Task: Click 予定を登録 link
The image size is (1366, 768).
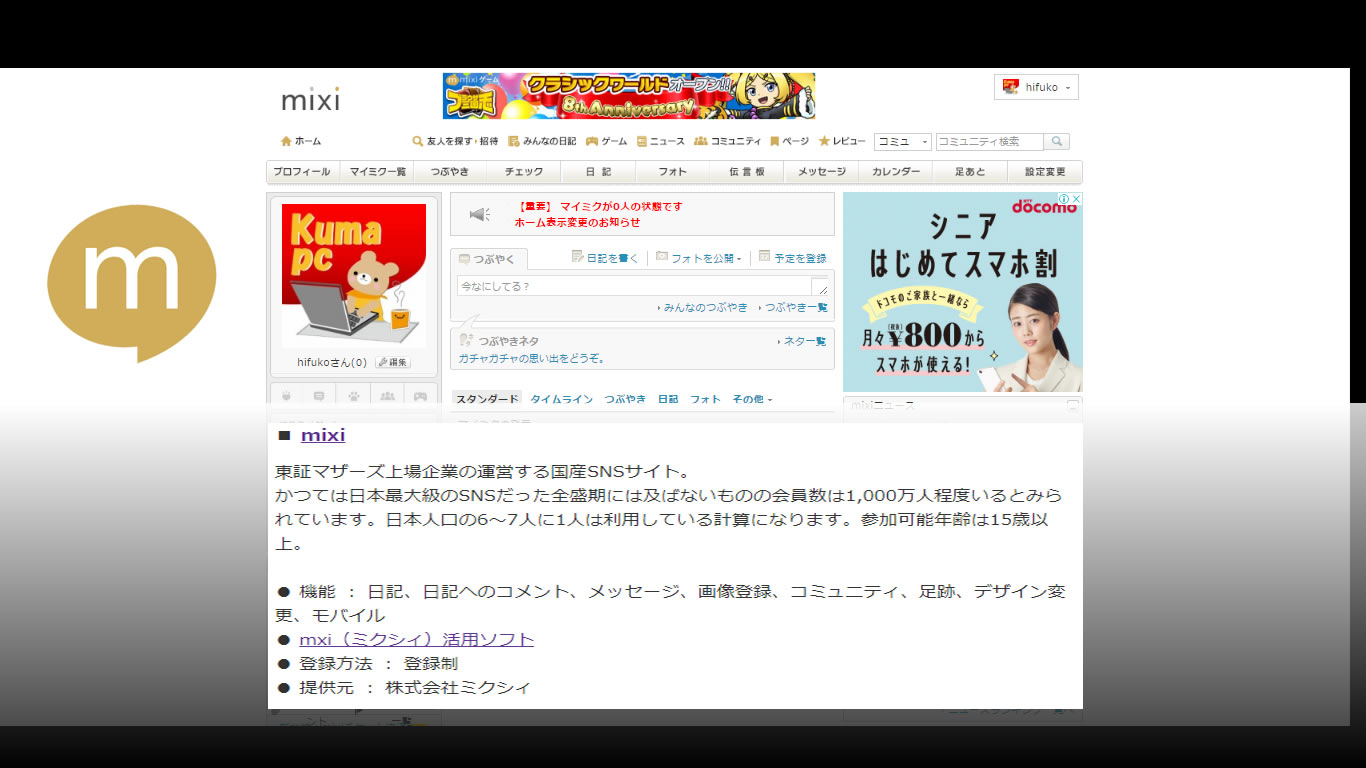Action: tap(793, 258)
